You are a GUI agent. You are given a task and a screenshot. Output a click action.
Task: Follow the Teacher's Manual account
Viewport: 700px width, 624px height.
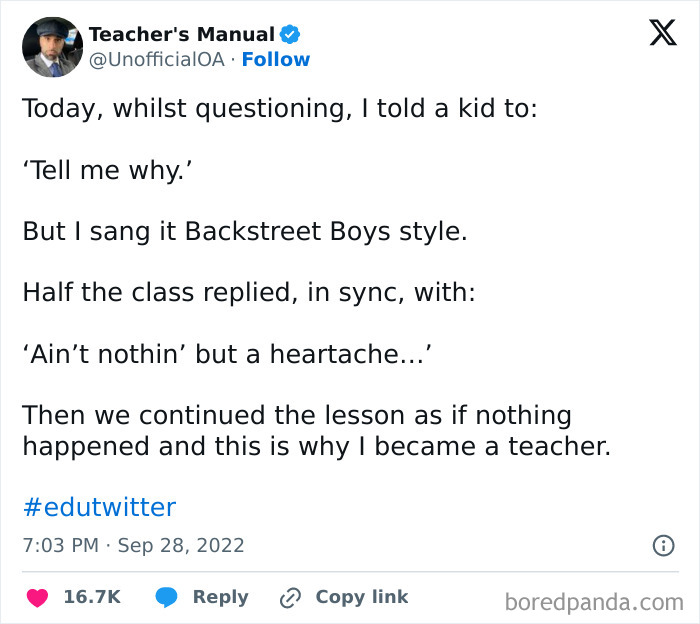(276, 60)
